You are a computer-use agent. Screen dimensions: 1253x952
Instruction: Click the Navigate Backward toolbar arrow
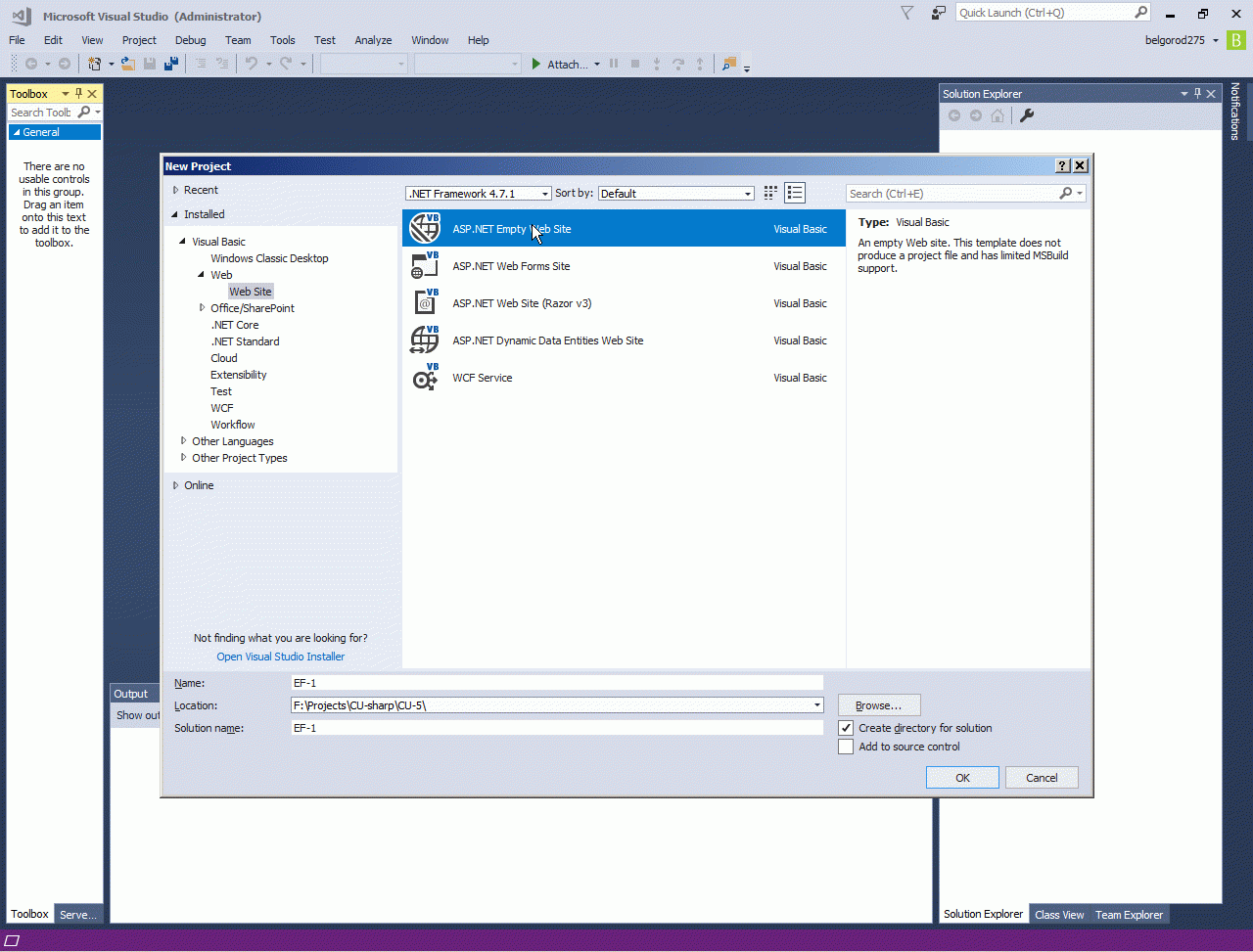pyautogui.click(x=31, y=64)
